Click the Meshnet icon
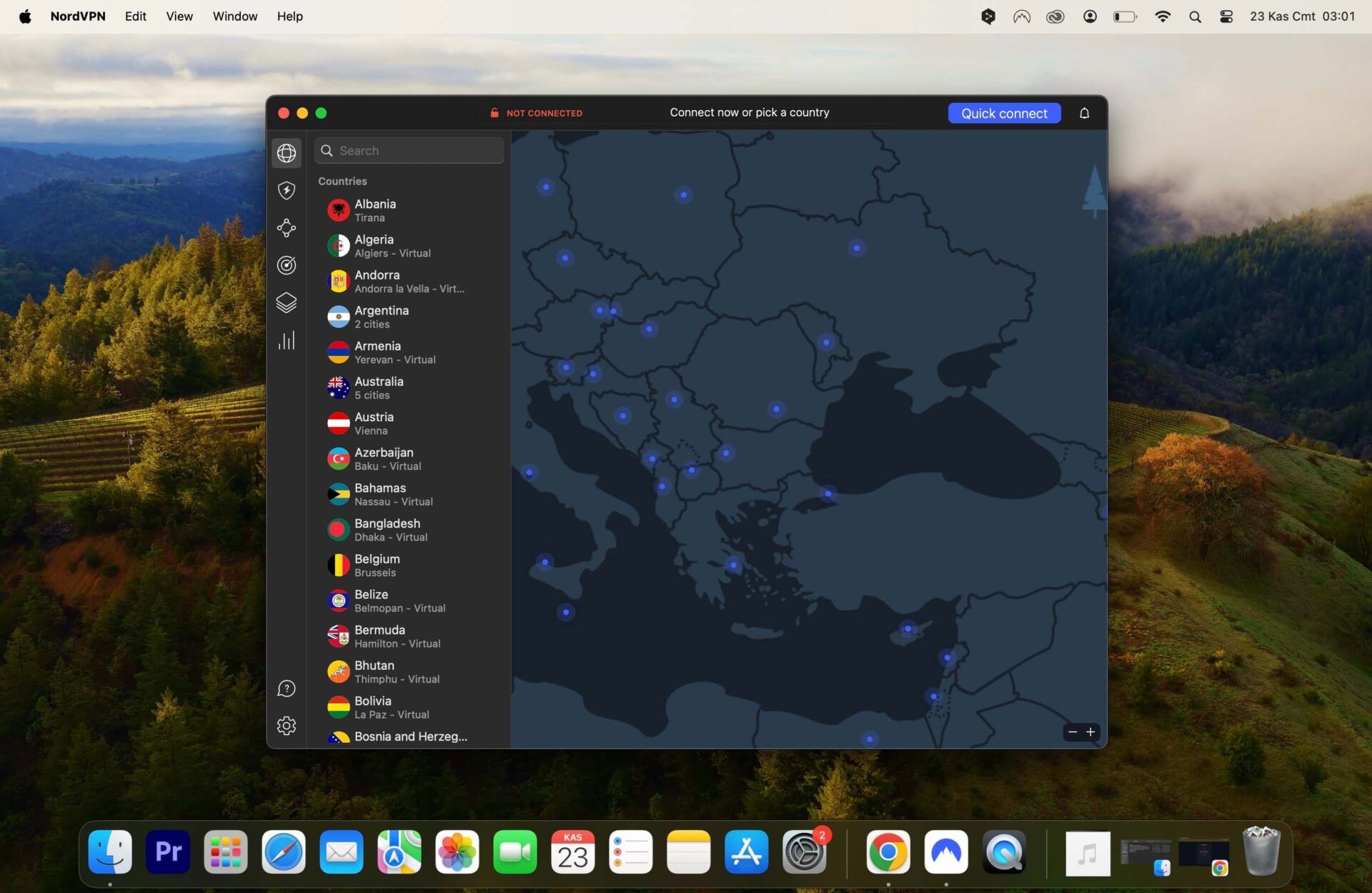This screenshot has height=893, width=1372. 286,227
